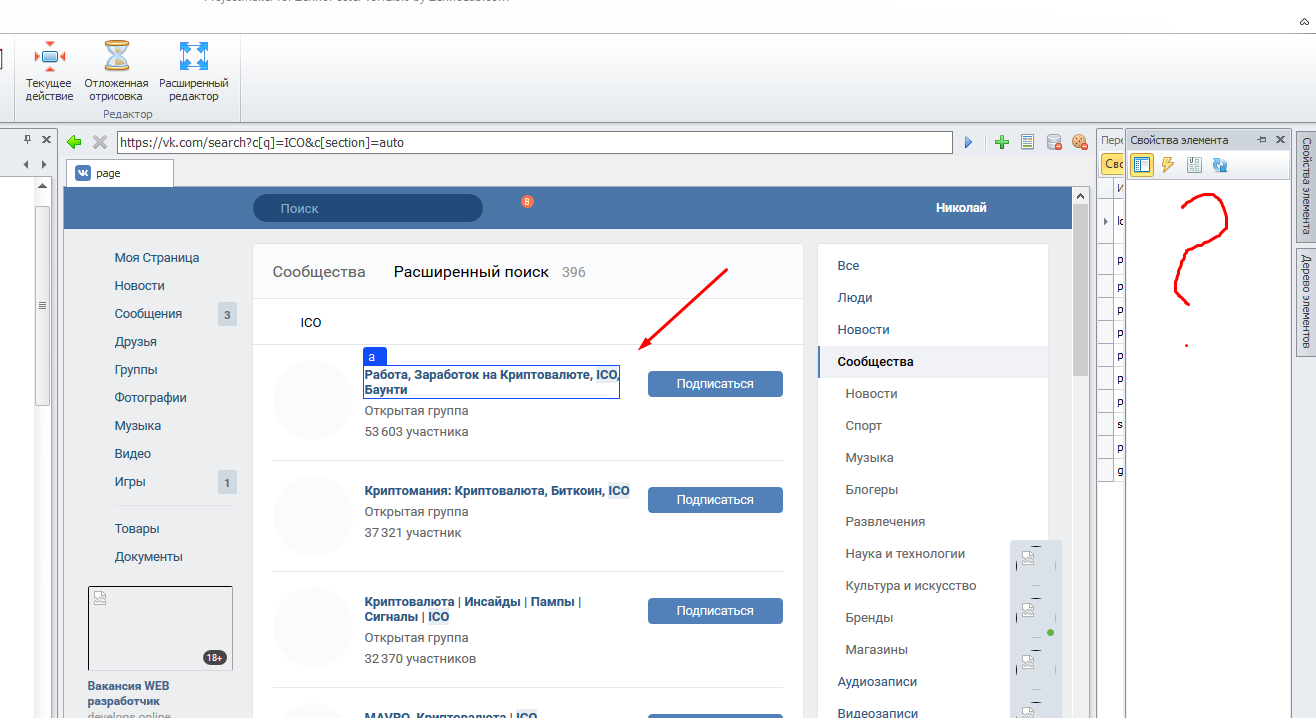Click the green back arrow
This screenshot has width=1316, height=718.
pos(74,142)
